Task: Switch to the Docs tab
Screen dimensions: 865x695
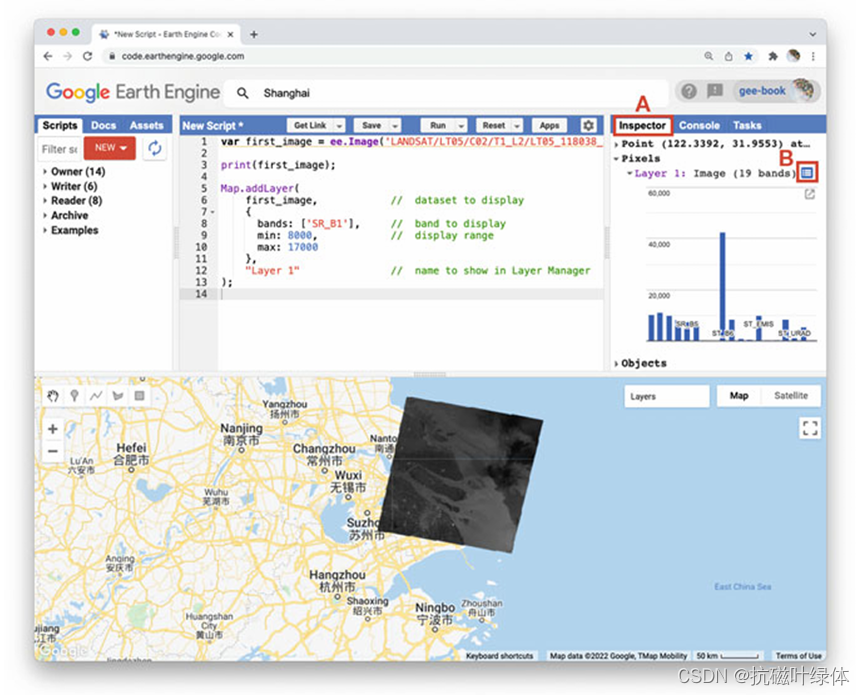Action: click(x=103, y=126)
